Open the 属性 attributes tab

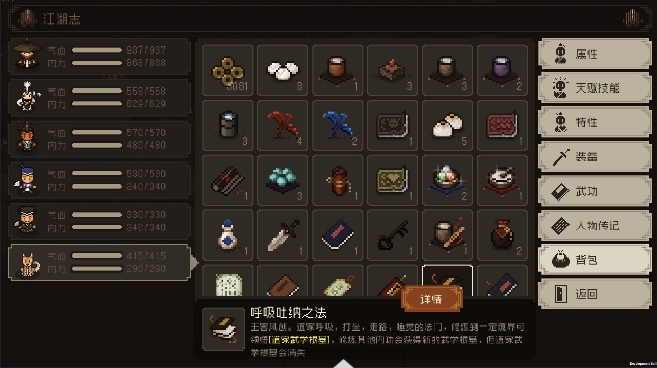pos(595,54)
